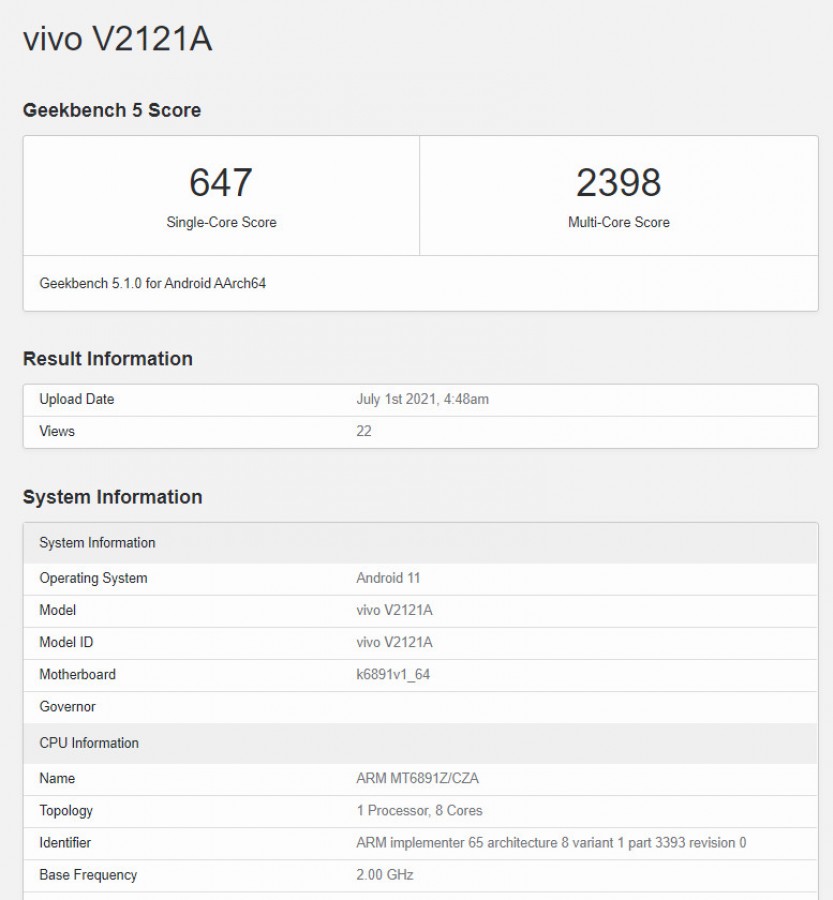Click the Multi-Core Score label

[619, 222]
